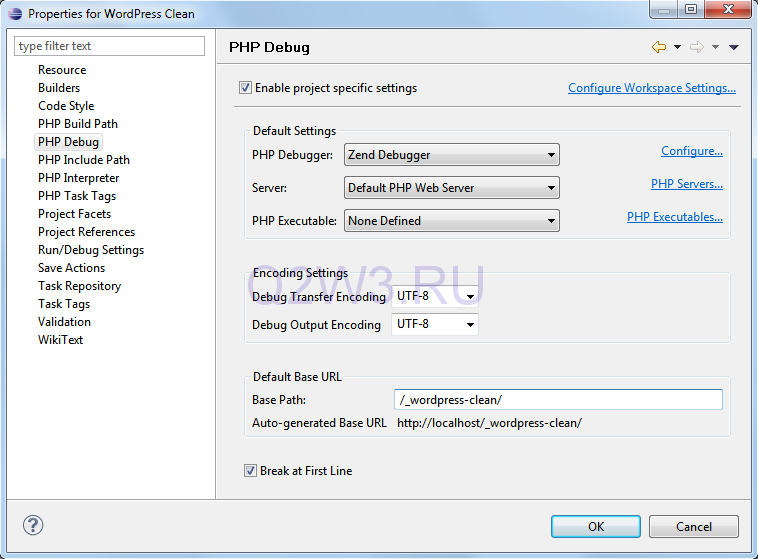
Task: Open the forward history dropdown arrow
Action: tap(715, 47)
